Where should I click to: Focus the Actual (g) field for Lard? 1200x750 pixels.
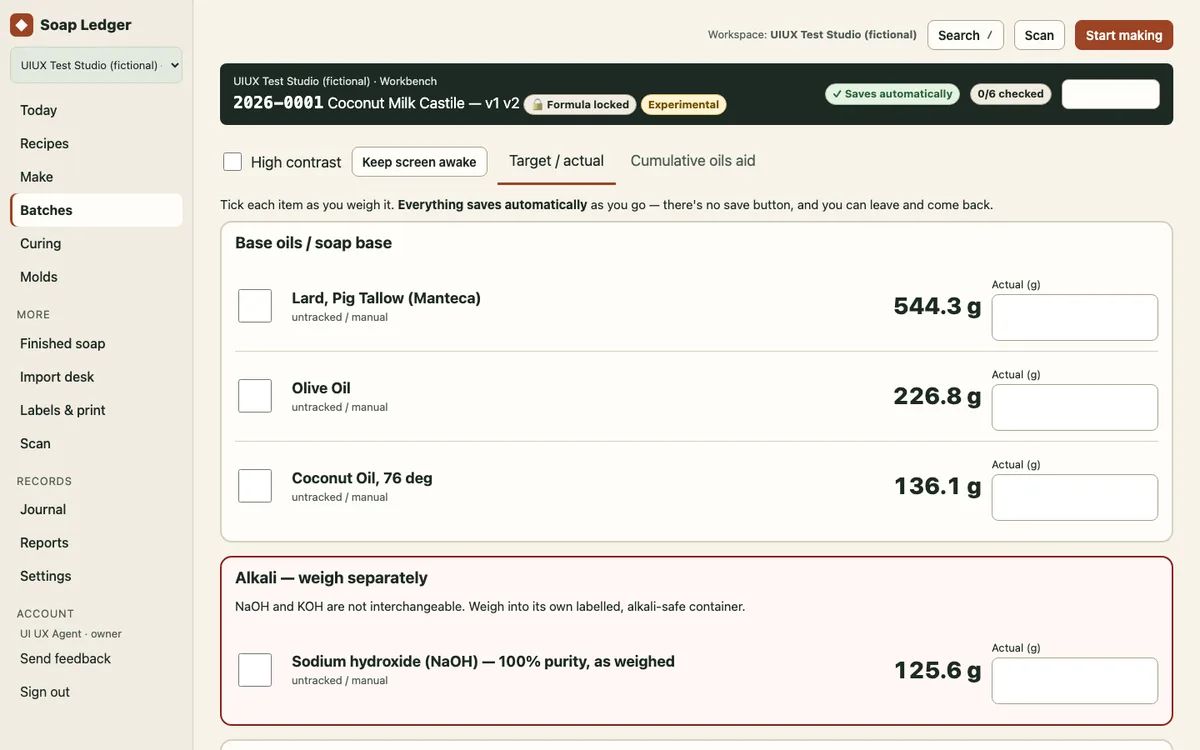coord(1075,318)
